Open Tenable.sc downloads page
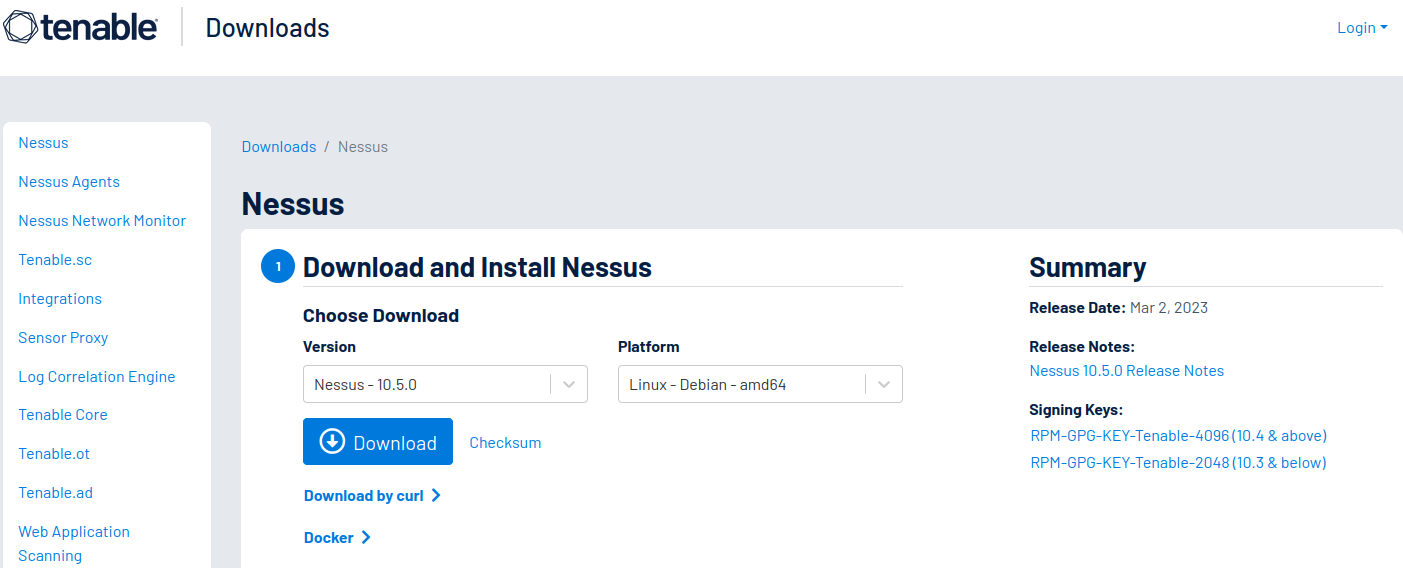This screenshot has height=568, width=1403. (x=55, y=260)
